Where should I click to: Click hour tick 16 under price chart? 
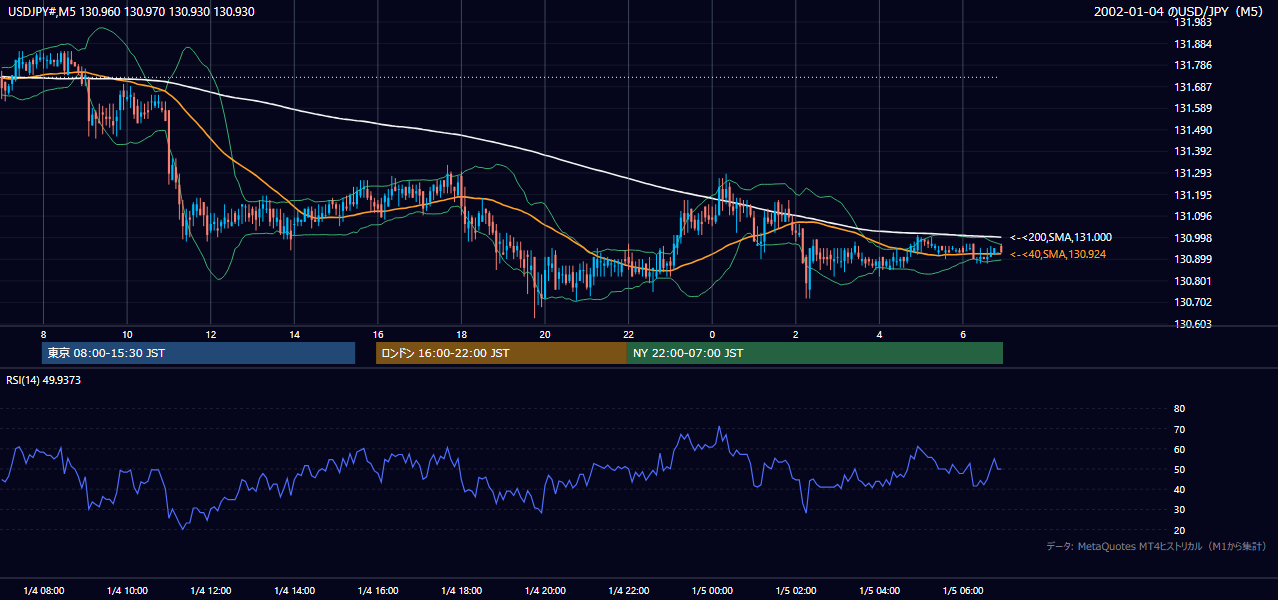pos(378,334)
